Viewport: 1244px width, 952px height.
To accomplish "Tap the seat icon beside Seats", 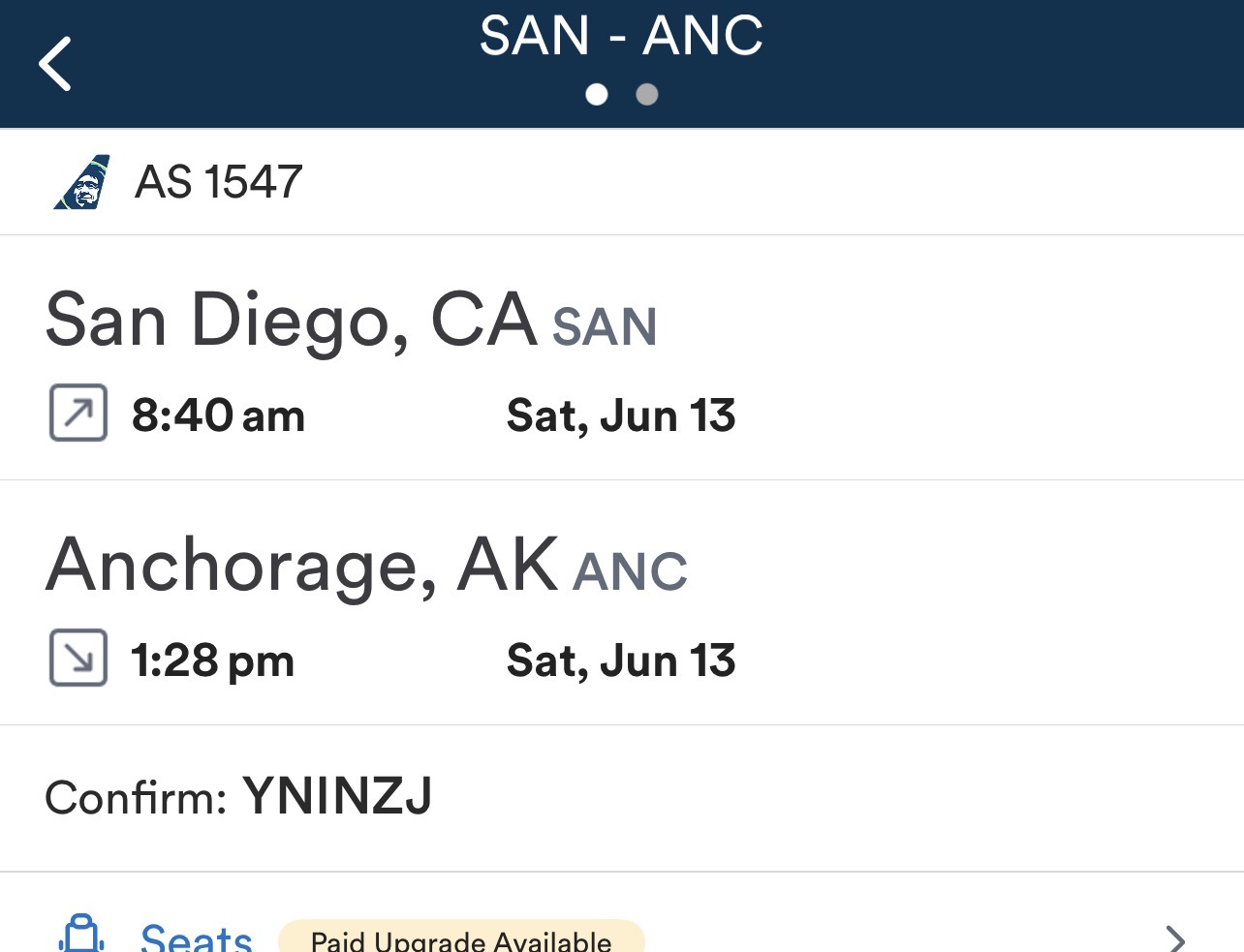I will tap(82, 935).
